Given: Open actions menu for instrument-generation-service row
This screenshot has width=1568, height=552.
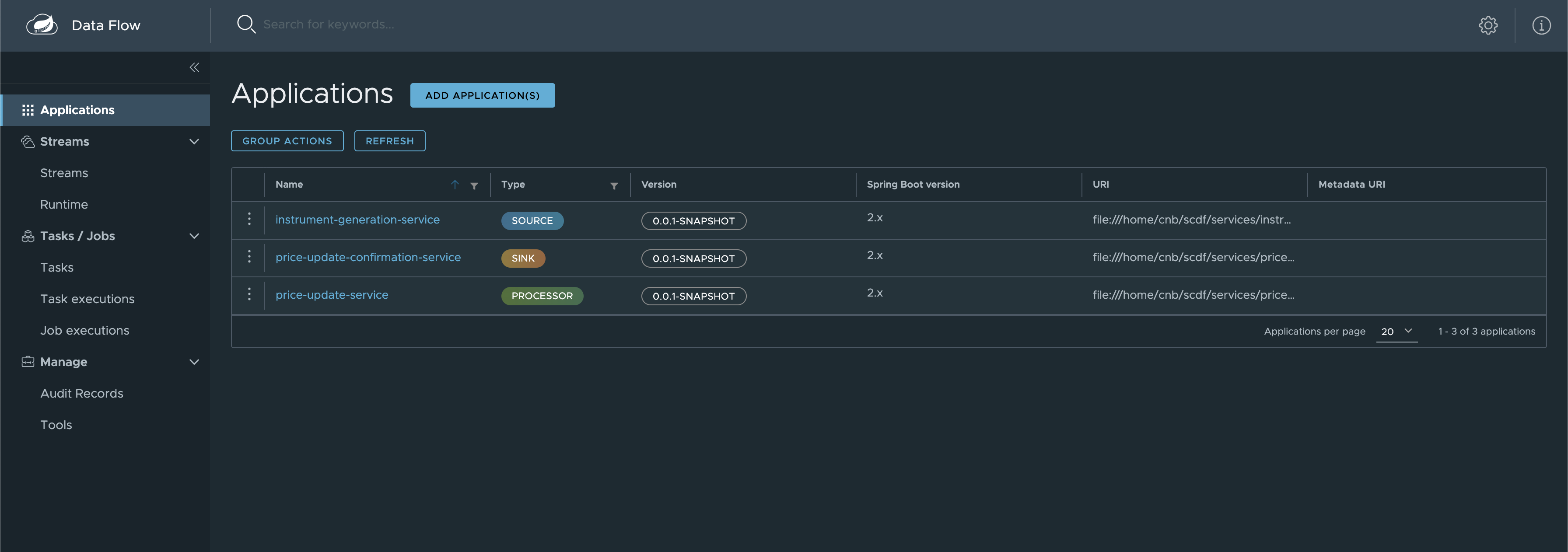Looking at the screenshot, I should [249, 219].
